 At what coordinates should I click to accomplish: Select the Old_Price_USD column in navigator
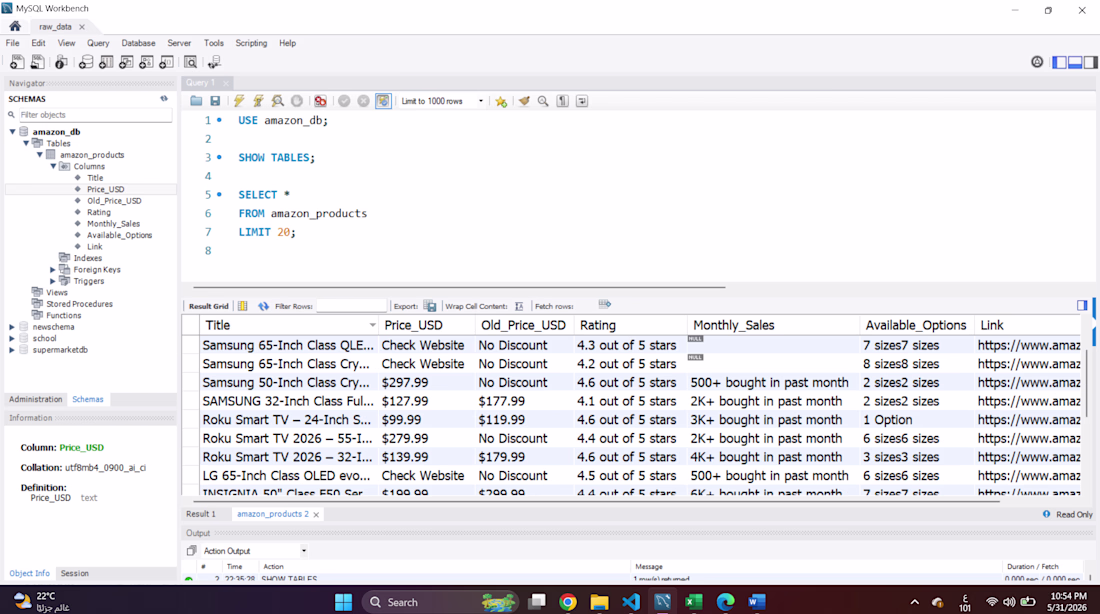point(114,201)
